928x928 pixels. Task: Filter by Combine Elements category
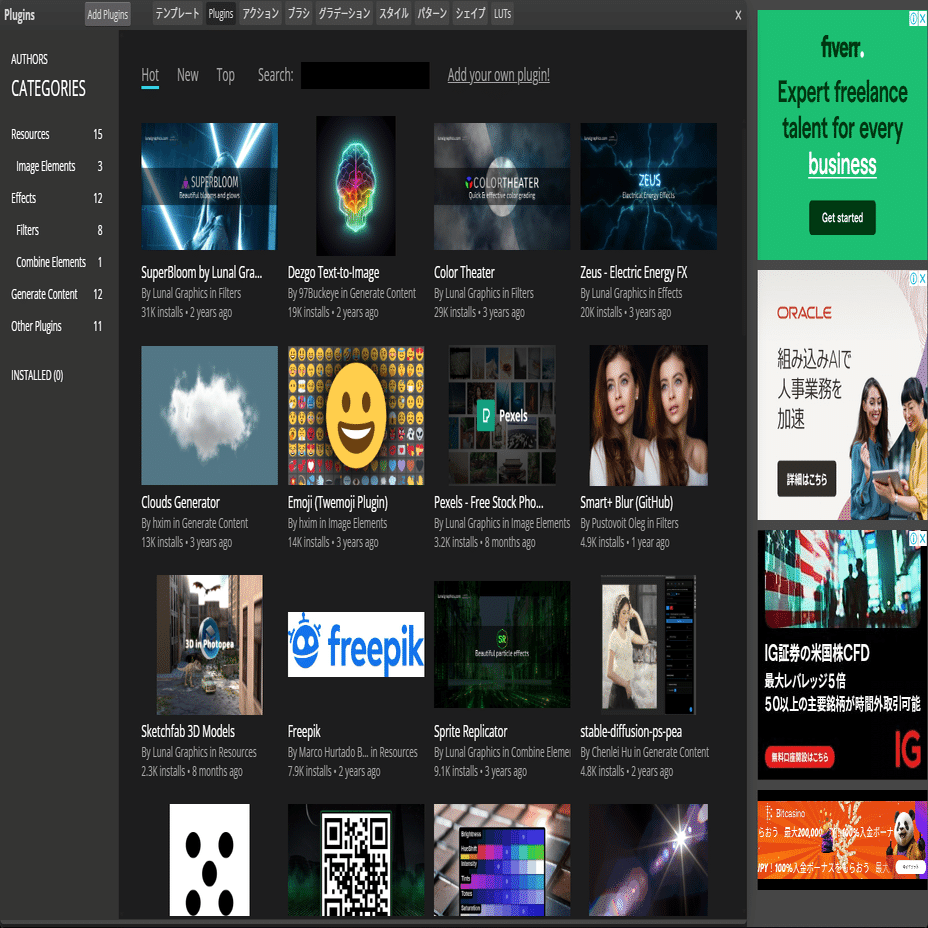59,262
